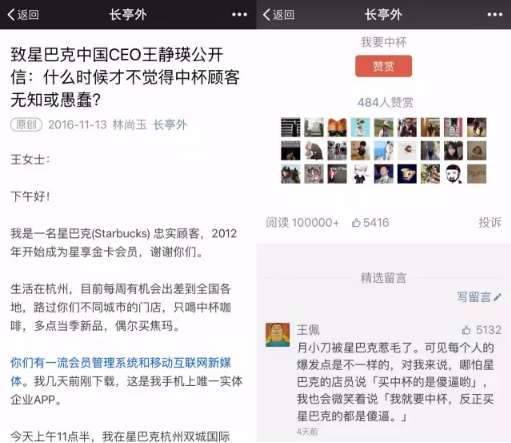Viewport: 511px width, 443px height.
Task: Click the 484人赞赏 supporter count
Action: [x=385, y=102]
